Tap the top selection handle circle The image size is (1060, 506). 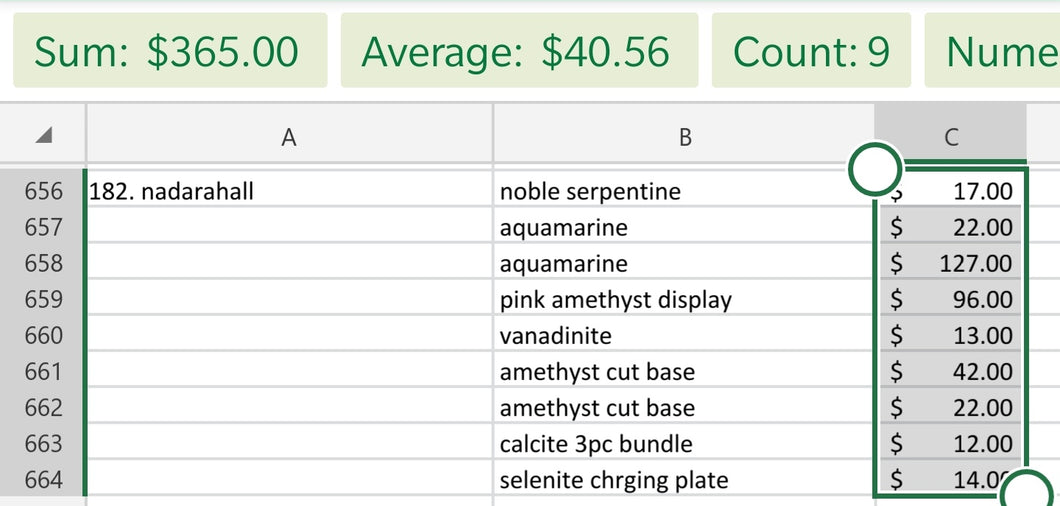coord(875,169)
